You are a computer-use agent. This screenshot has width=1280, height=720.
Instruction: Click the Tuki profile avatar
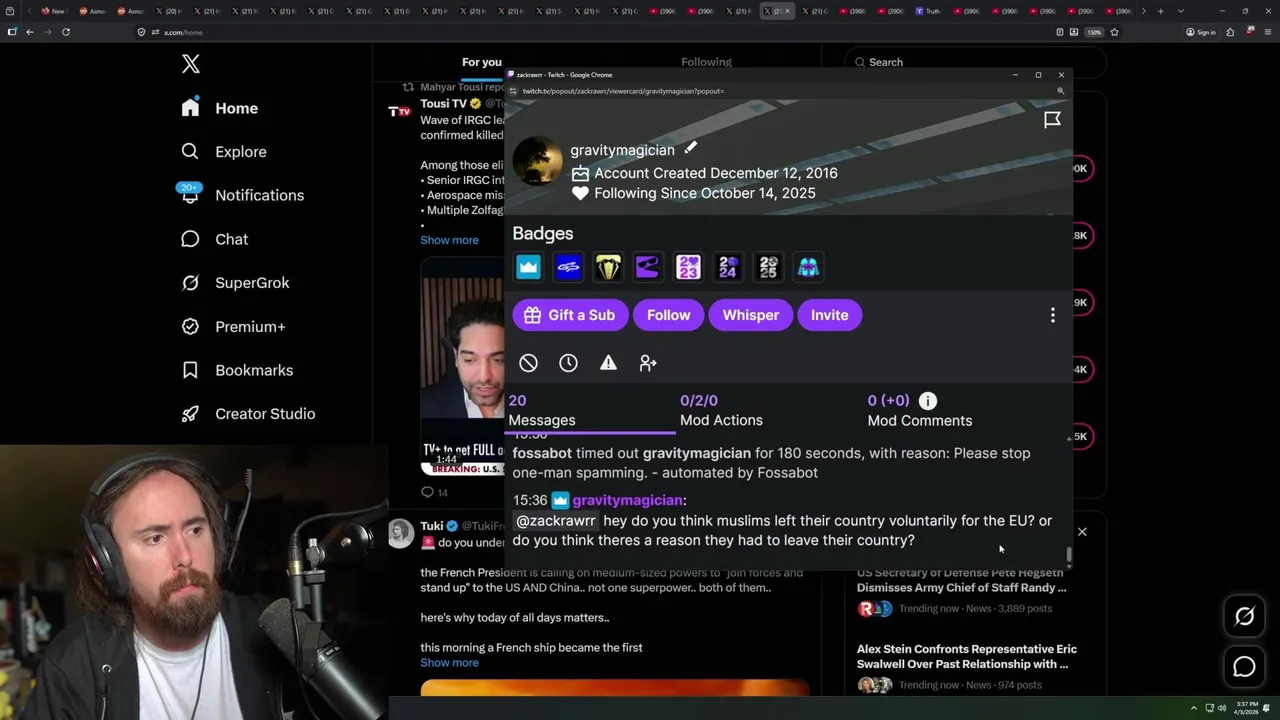pos(401,534)
